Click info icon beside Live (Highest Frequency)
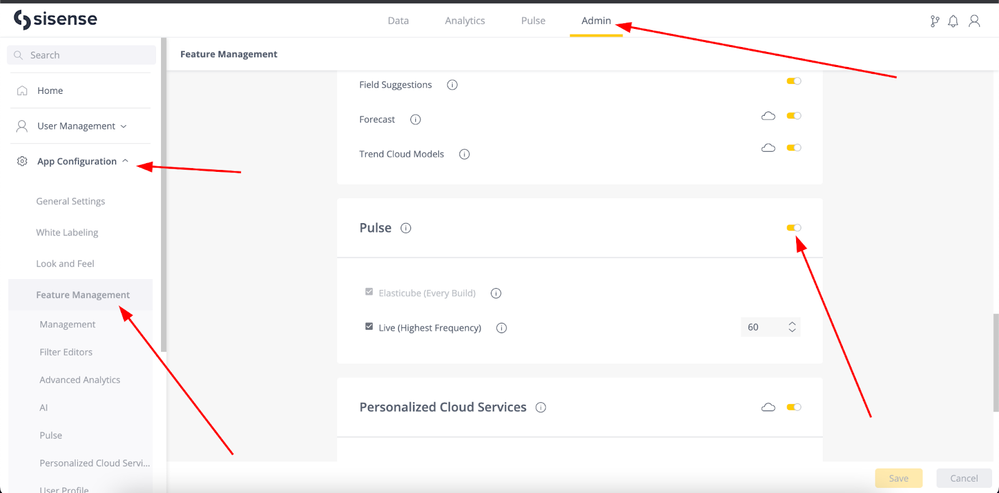 (501, 328)
